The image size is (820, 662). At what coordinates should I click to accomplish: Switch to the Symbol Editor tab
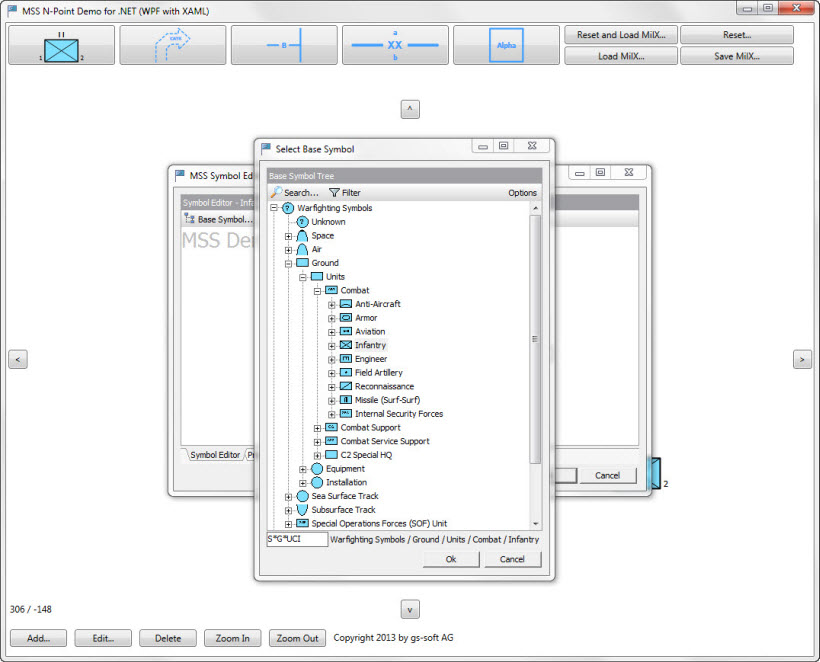214,454
